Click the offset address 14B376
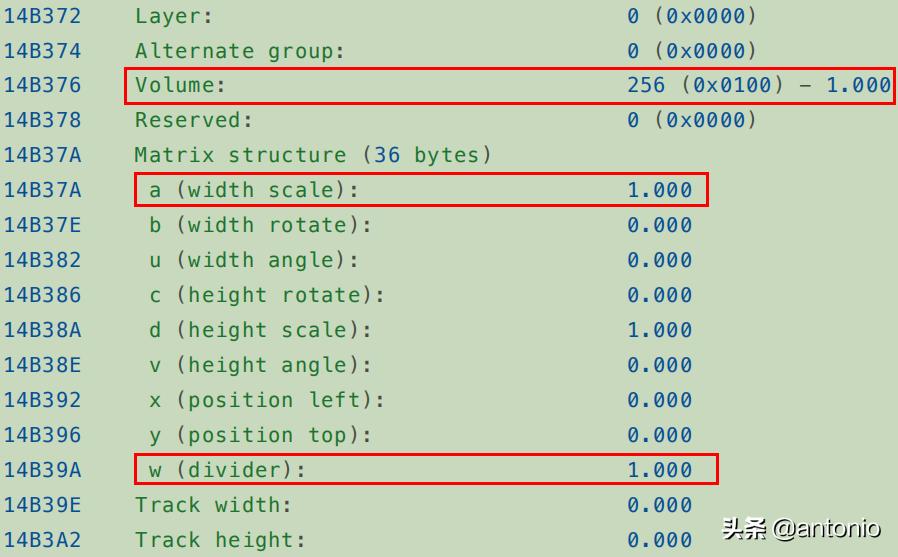The height and width of the screenshot is (557, 898). [42, 85]
